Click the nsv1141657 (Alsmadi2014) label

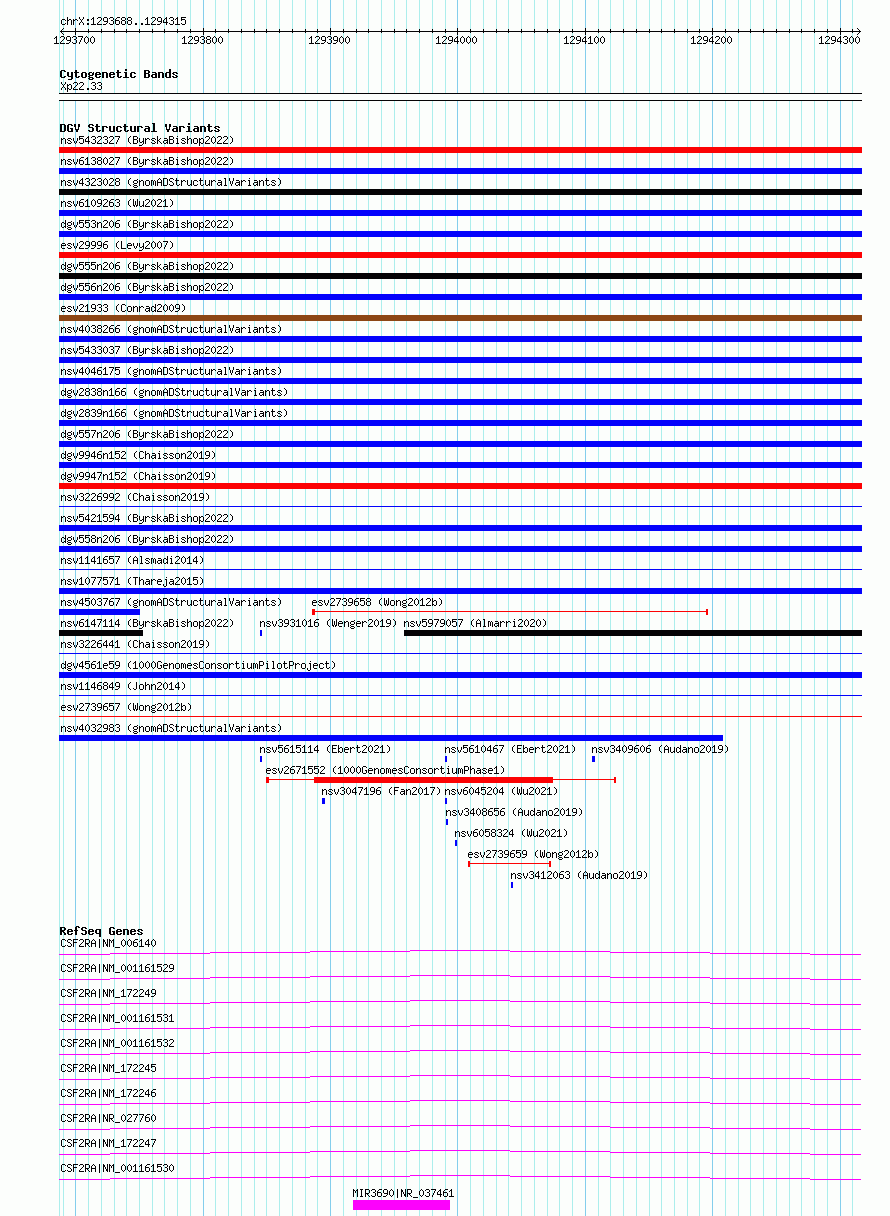click(132, 560)
